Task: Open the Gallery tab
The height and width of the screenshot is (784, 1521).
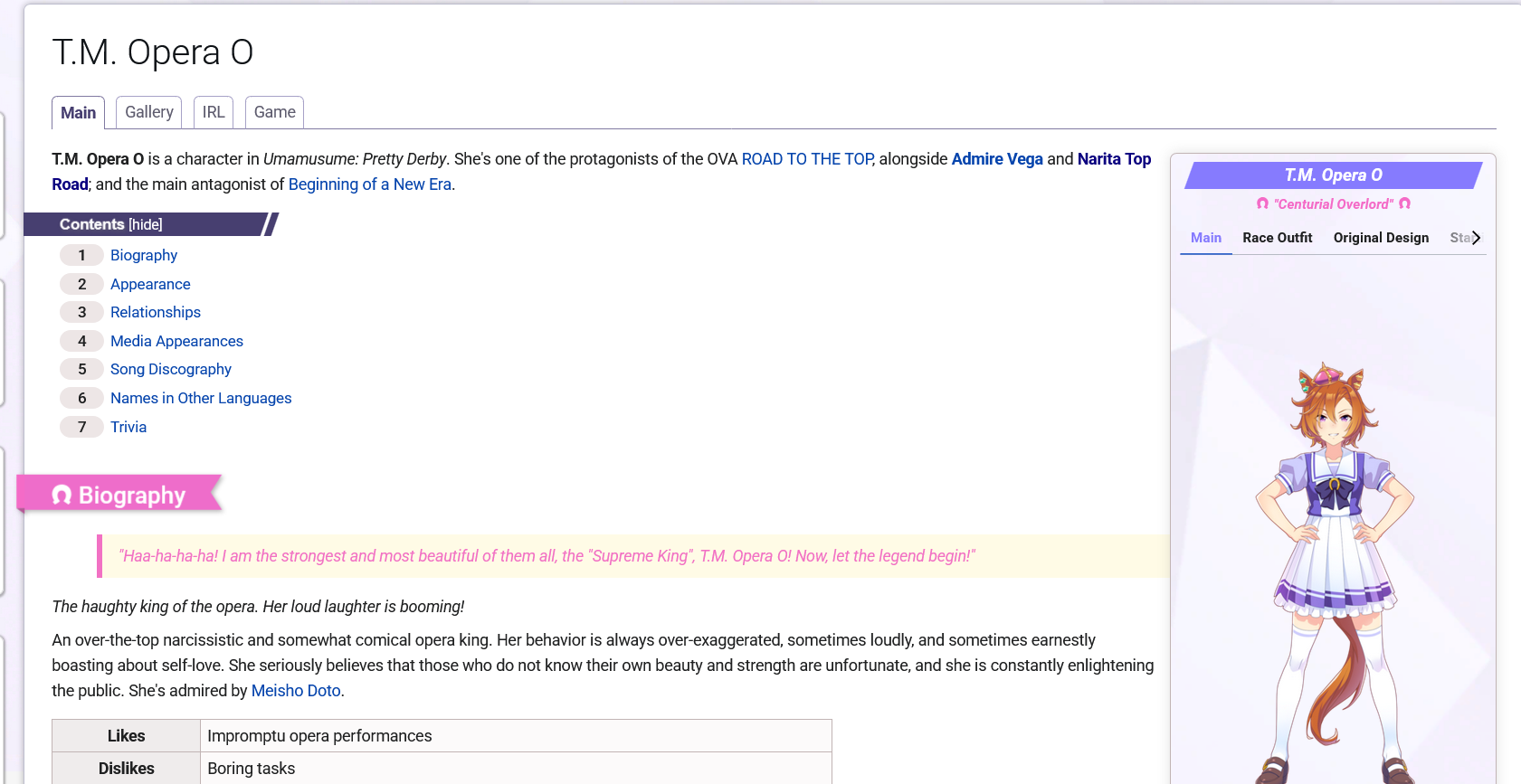Action: pos(148,112)
